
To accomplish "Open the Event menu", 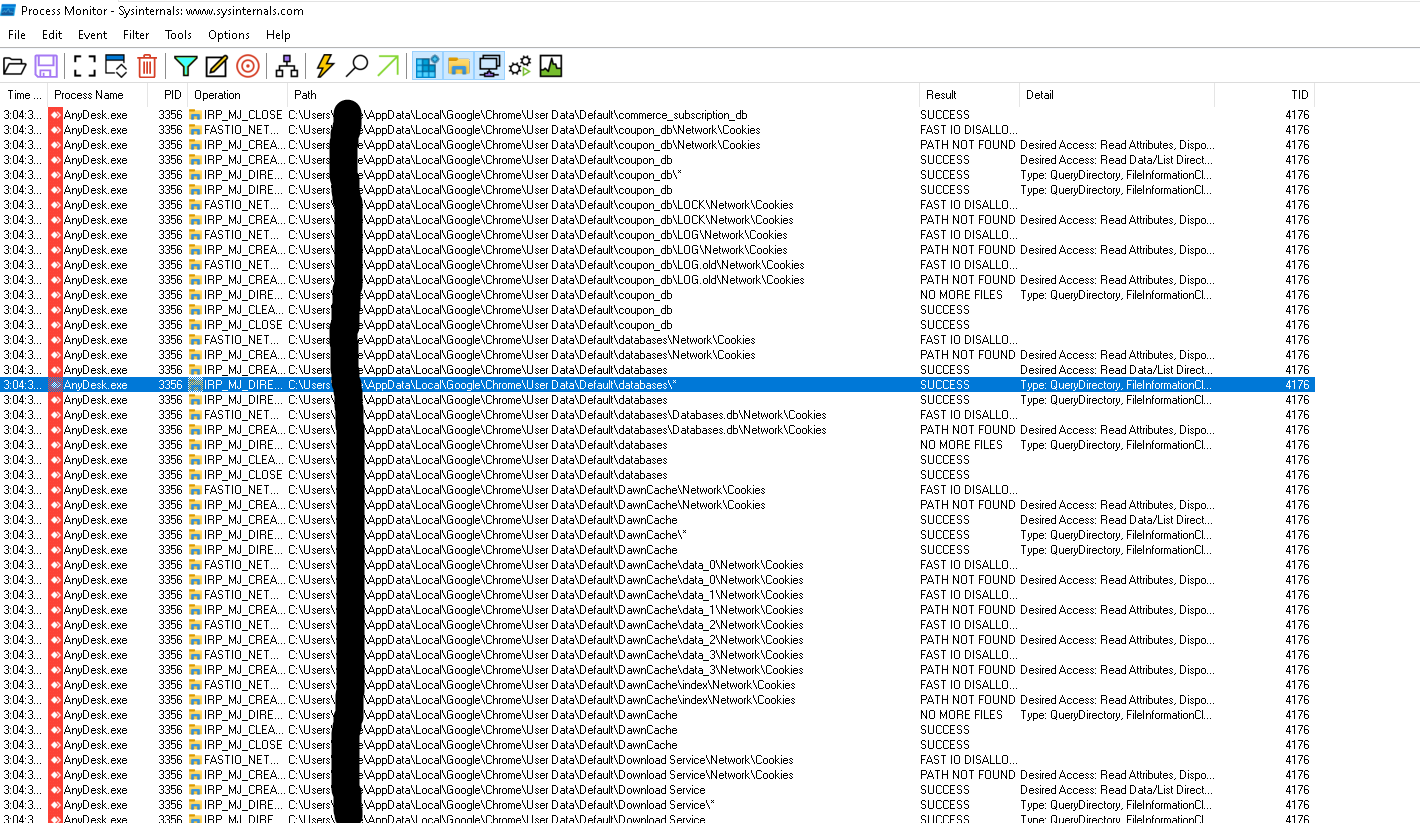I will pyautogui.click(x=92, y=35).
